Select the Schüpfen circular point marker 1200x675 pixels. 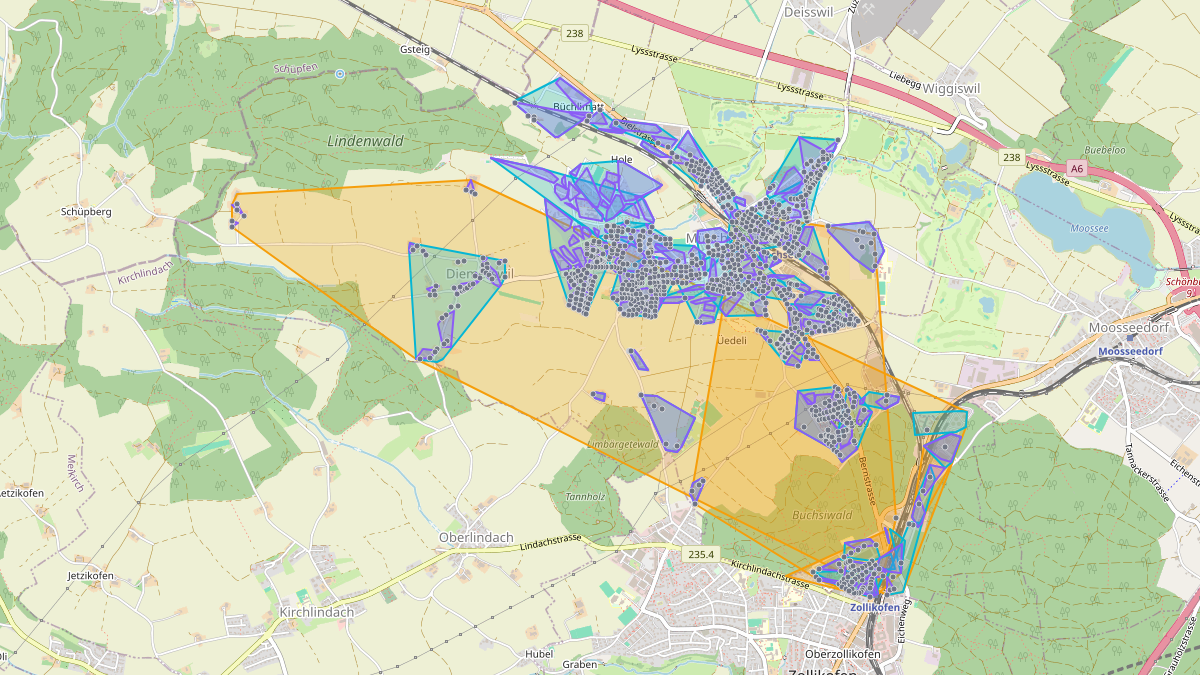coord(340,73)
